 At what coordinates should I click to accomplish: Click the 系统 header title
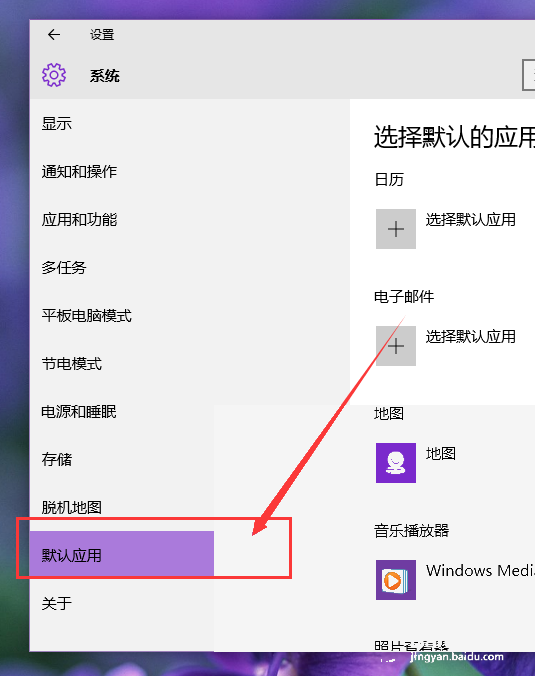[x=105, y=76]
